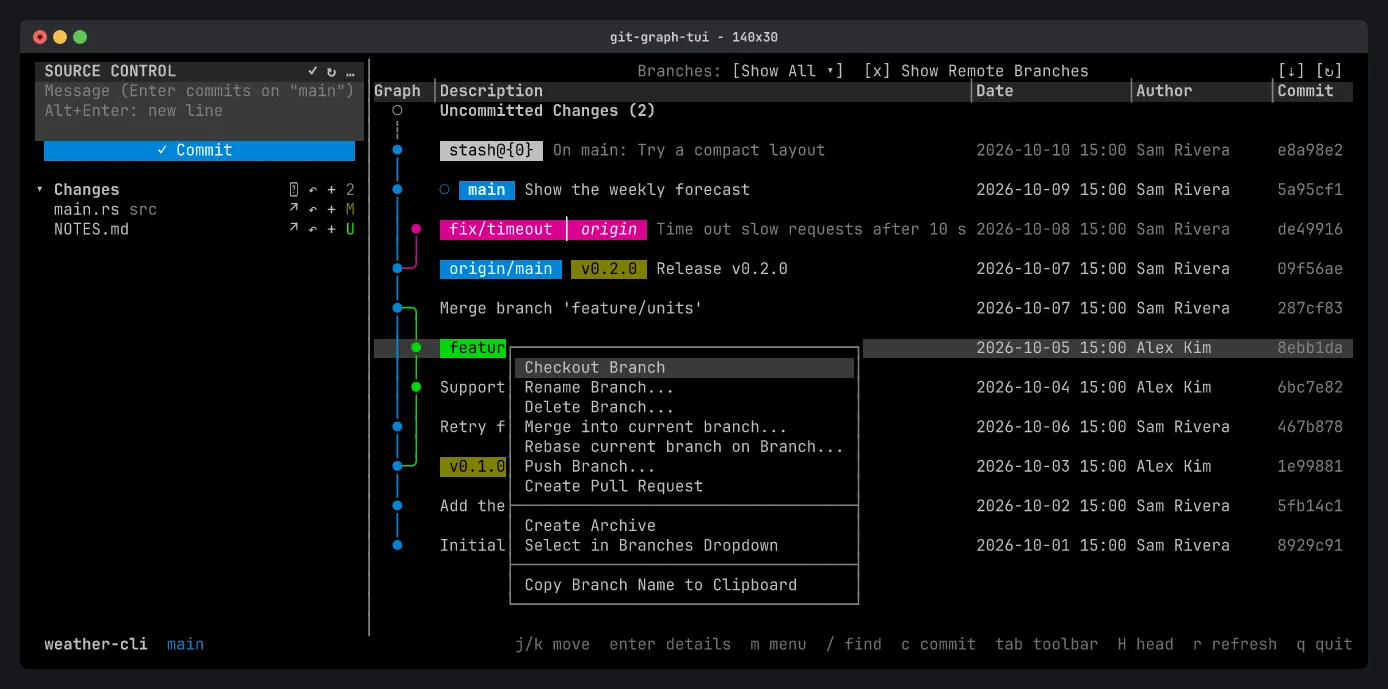Click the hollow HEAD circle beside main label
This screenshot has height=689, width=1388.
tap(445, 190)
